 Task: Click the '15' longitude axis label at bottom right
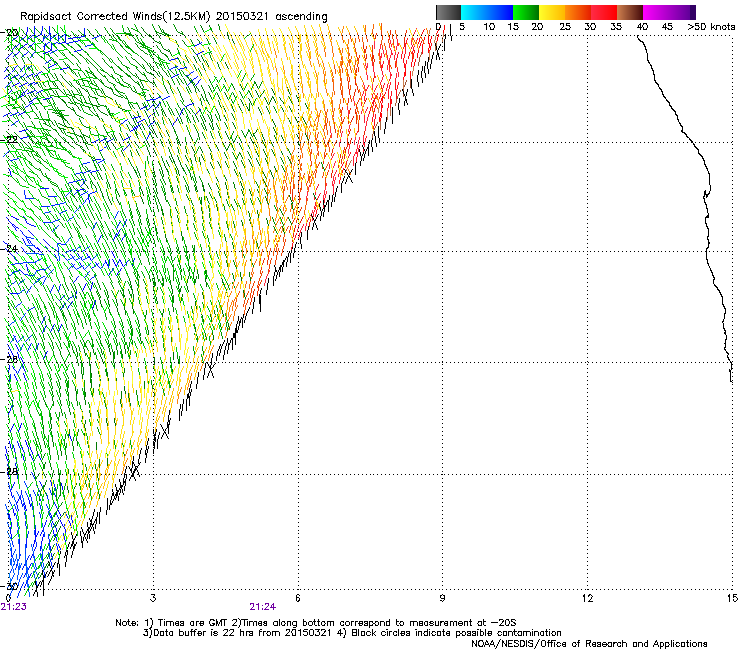(732, 598)
